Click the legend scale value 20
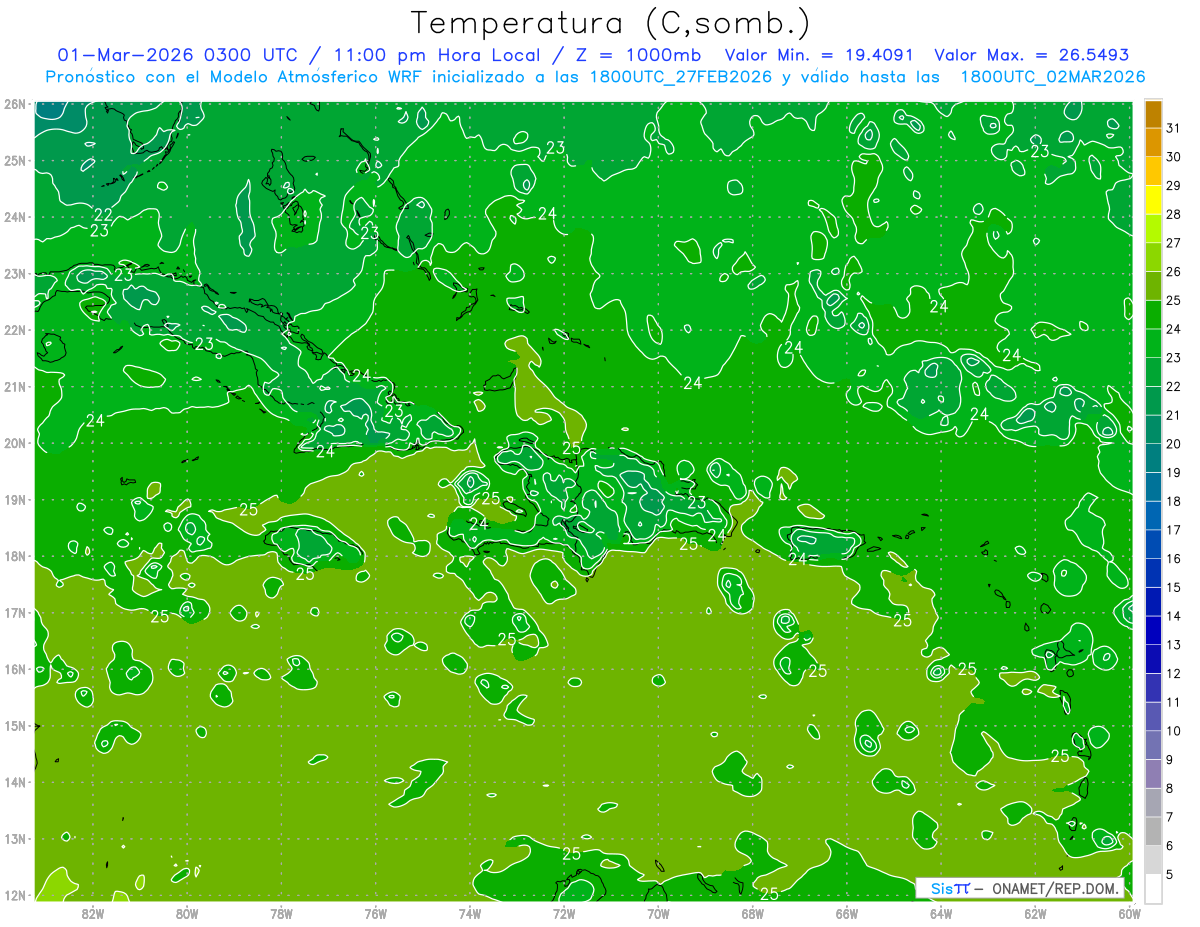Viewport: 1200px width, 927px height. (x=1173, y=444)
